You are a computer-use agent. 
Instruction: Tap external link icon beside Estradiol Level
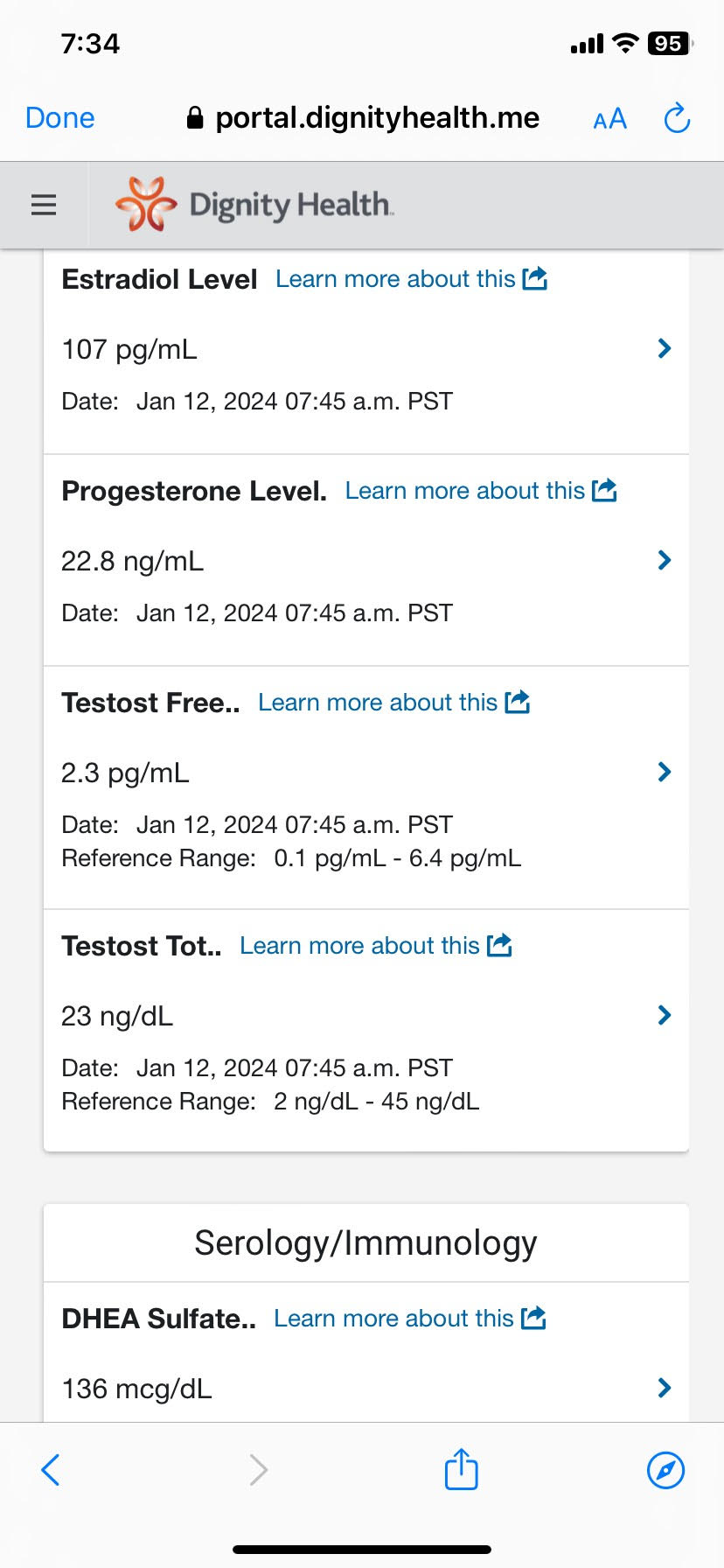[x=534, y=279]
